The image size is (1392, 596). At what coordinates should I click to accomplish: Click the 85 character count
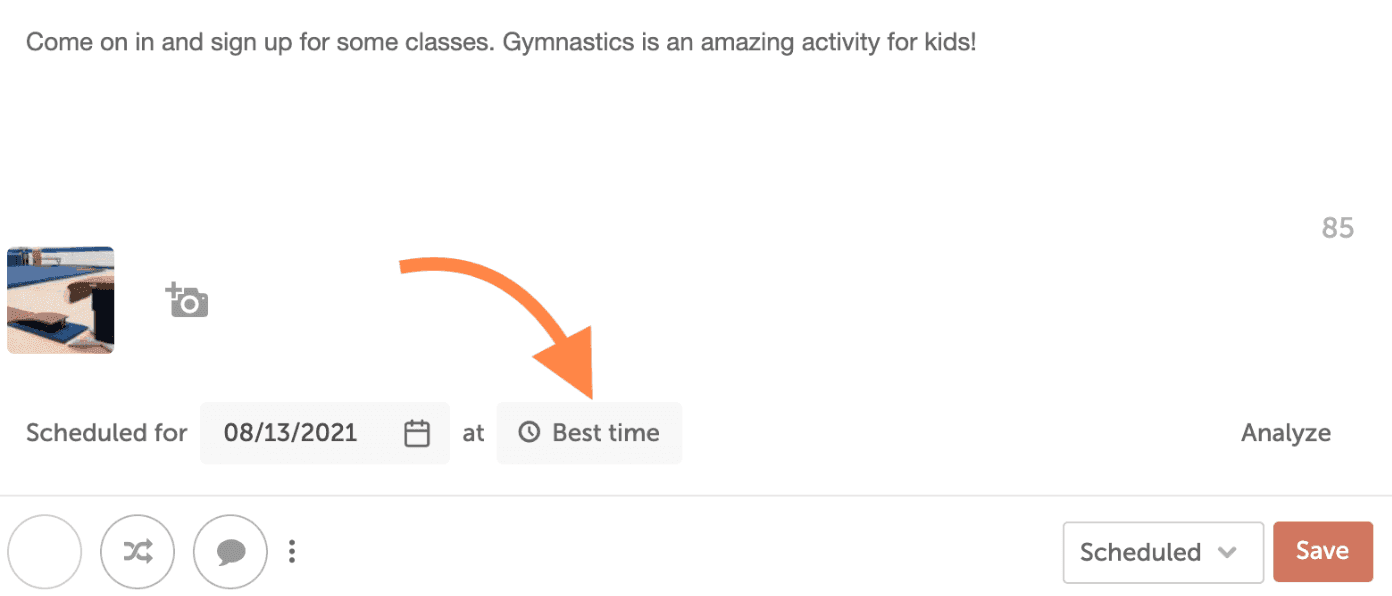pos(1337,228)
